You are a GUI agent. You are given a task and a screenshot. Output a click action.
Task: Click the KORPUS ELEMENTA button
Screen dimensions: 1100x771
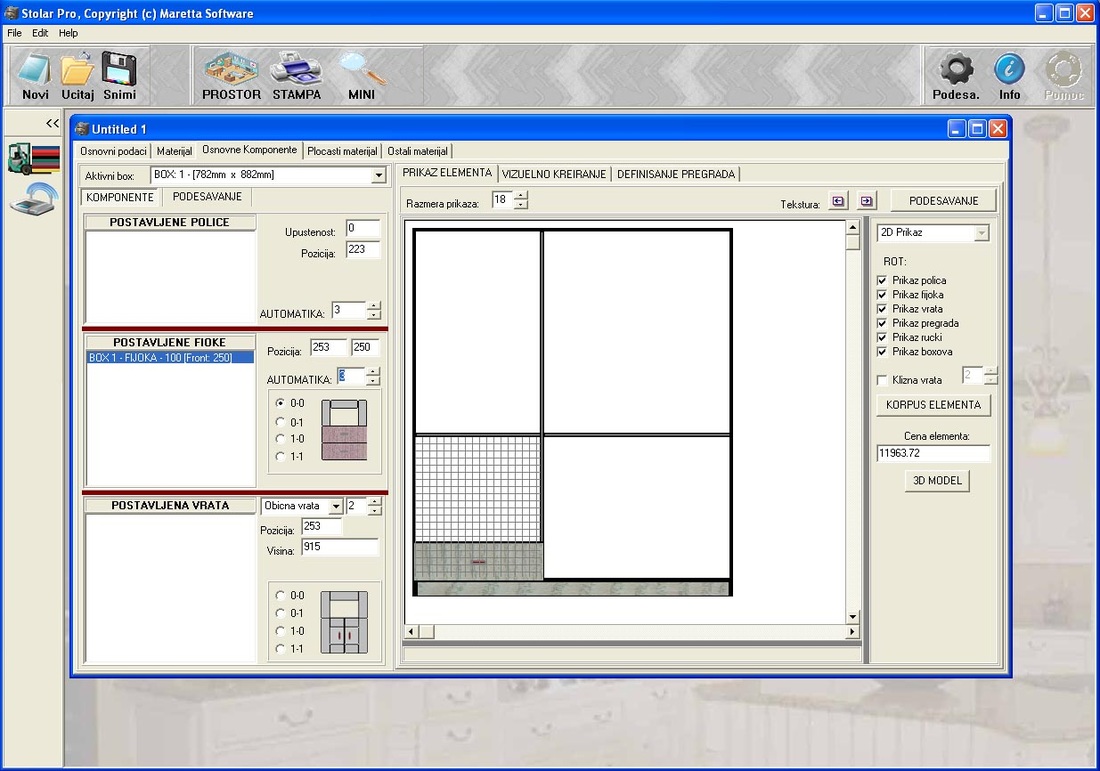(933, 405)
